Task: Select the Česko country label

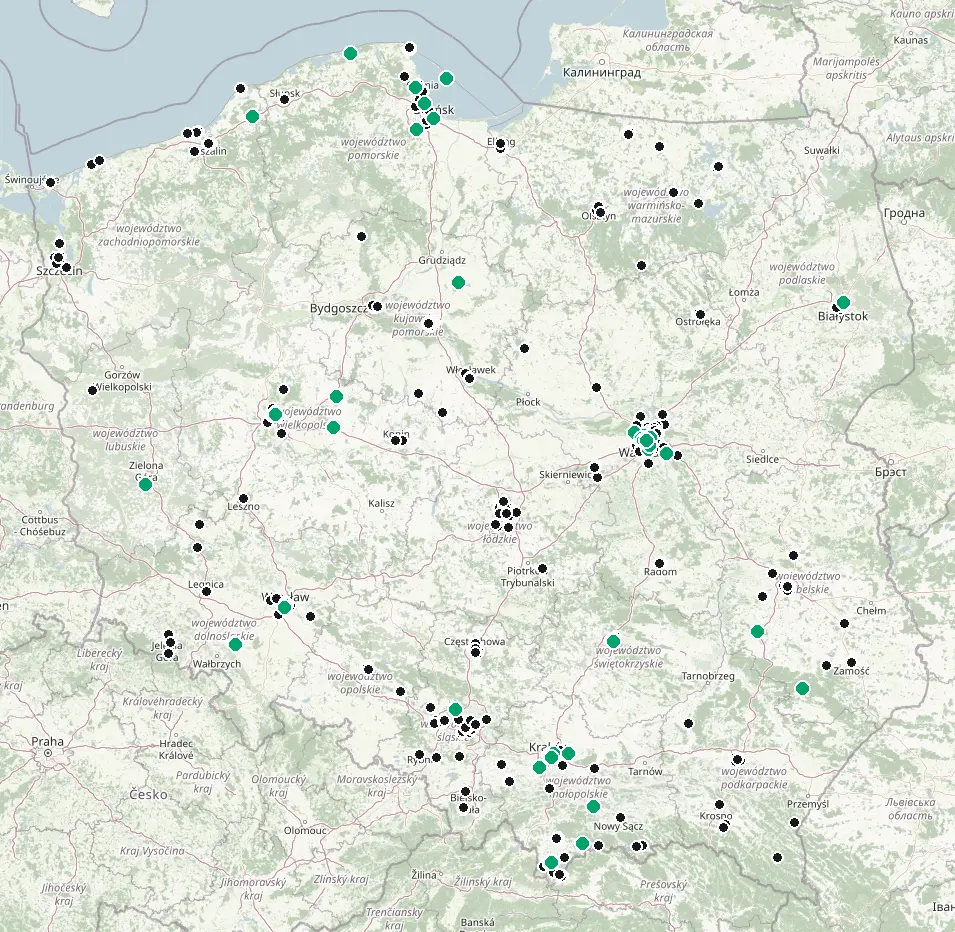Action: coord(148,794)
